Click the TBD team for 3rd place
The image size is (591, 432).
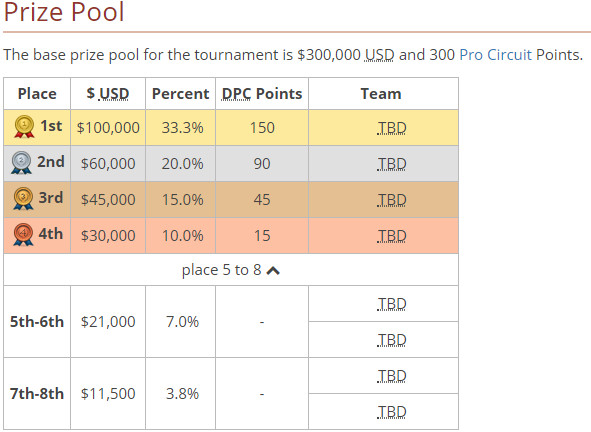tap(392, 200)
